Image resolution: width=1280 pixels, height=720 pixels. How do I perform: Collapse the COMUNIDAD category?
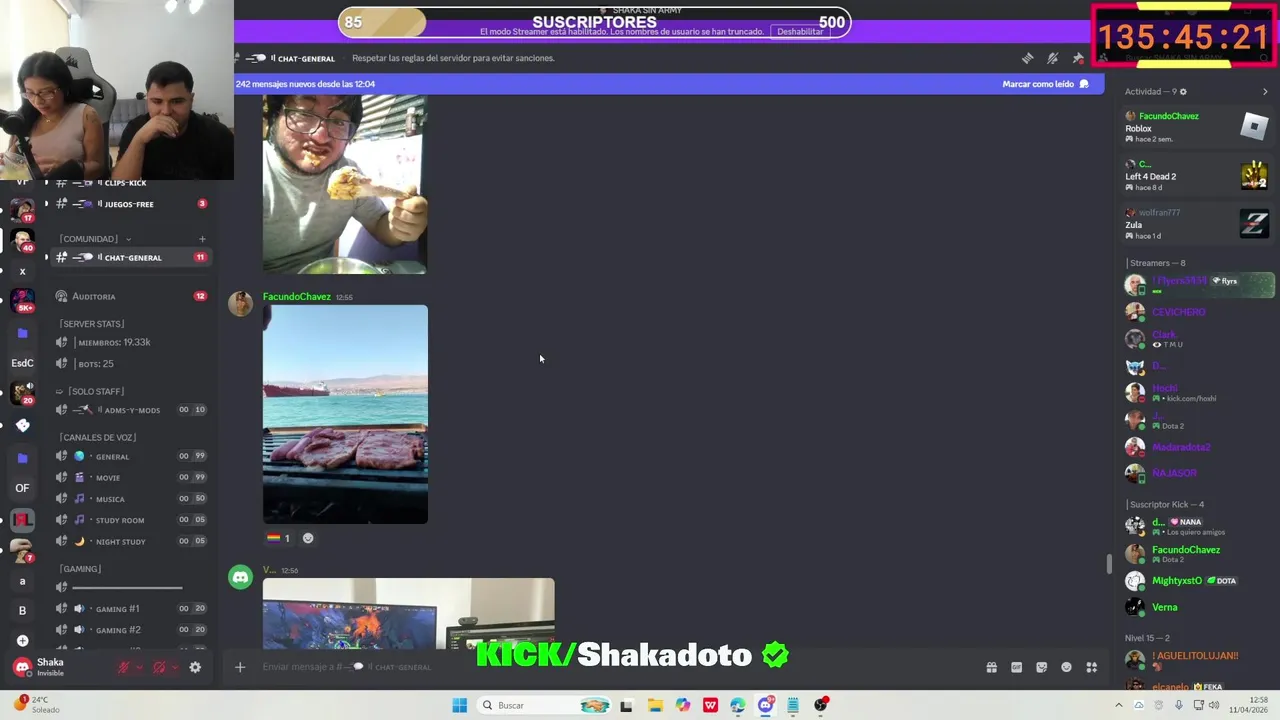click(95, 239)
